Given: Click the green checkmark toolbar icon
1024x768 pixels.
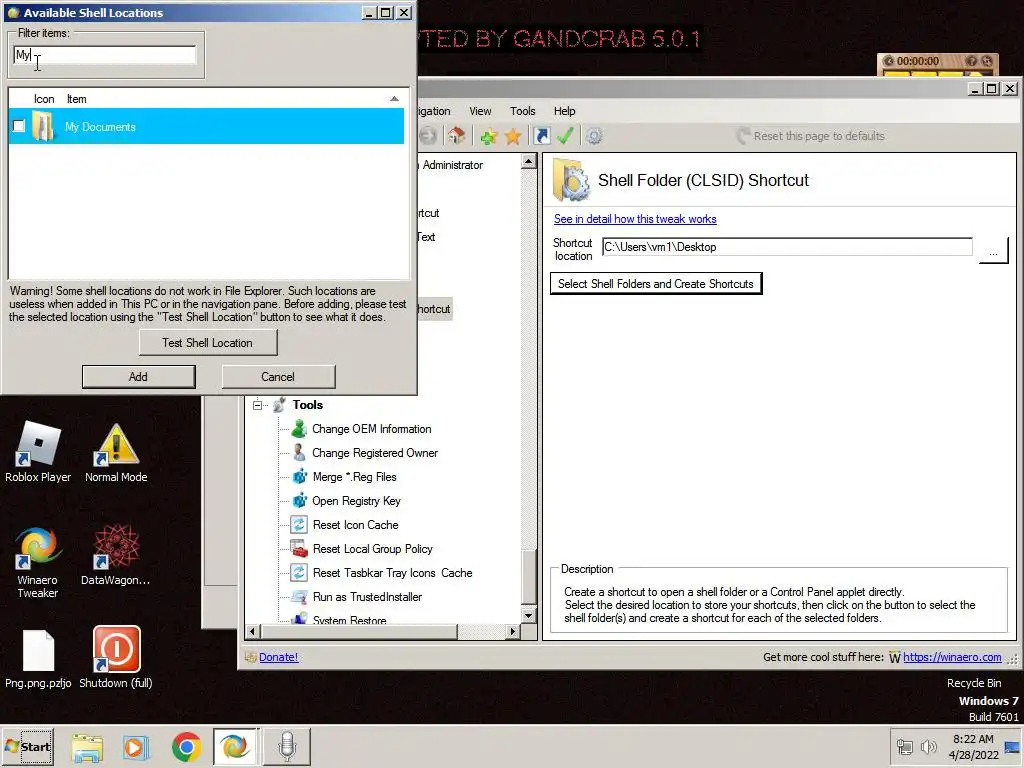Looking at the screenshot, I should point(565,136).
